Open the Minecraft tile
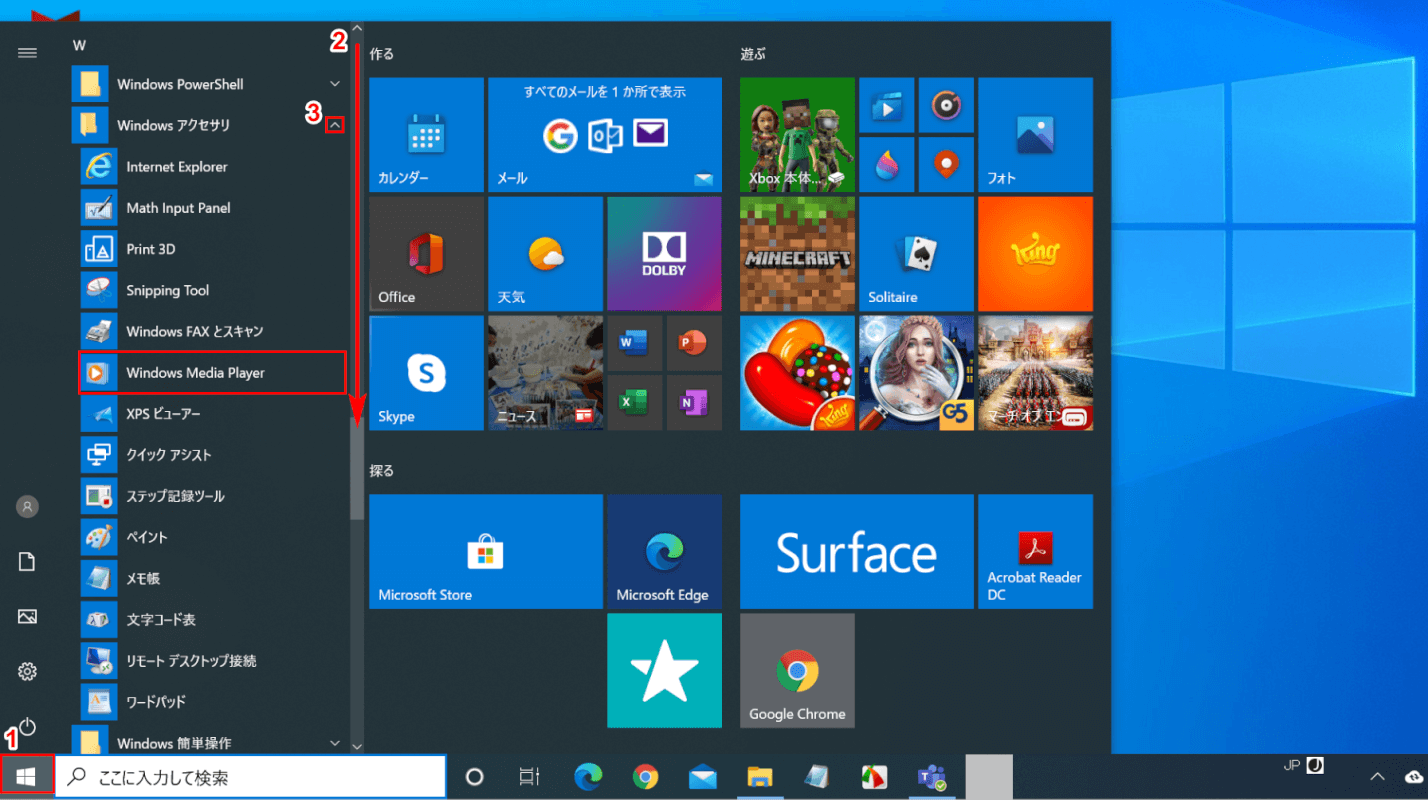The height and width of the screenshot is (800, 1428). click(x=797, y=254)
